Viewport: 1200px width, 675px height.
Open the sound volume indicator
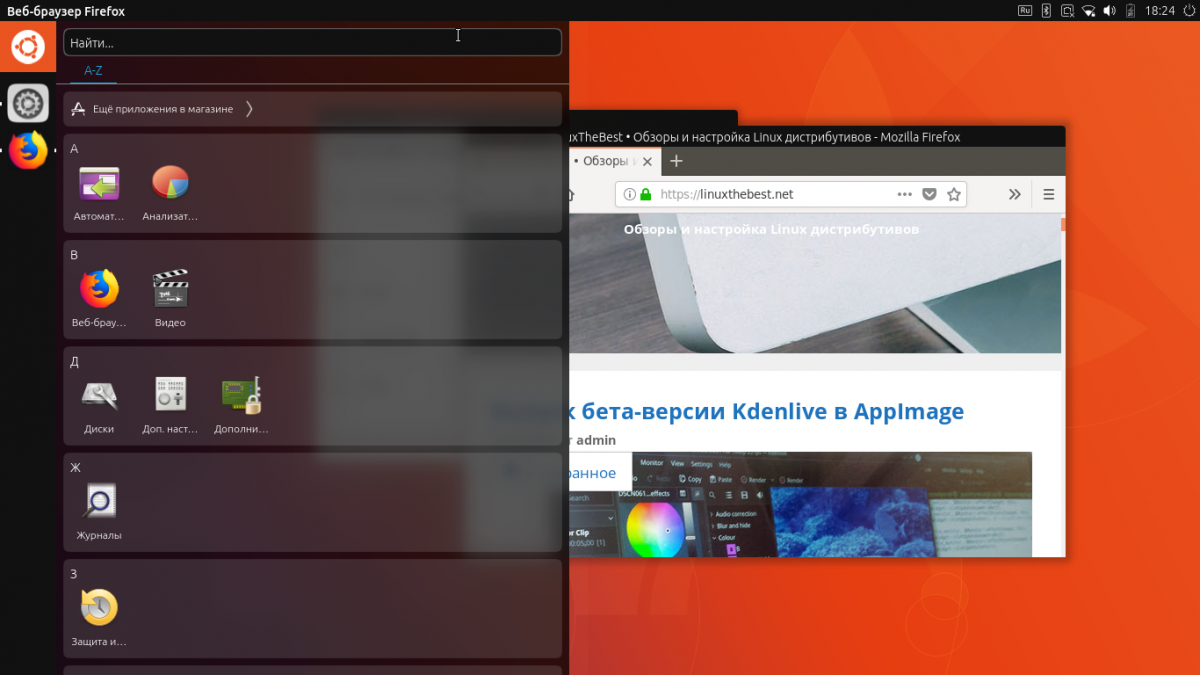coord(1111,10)
